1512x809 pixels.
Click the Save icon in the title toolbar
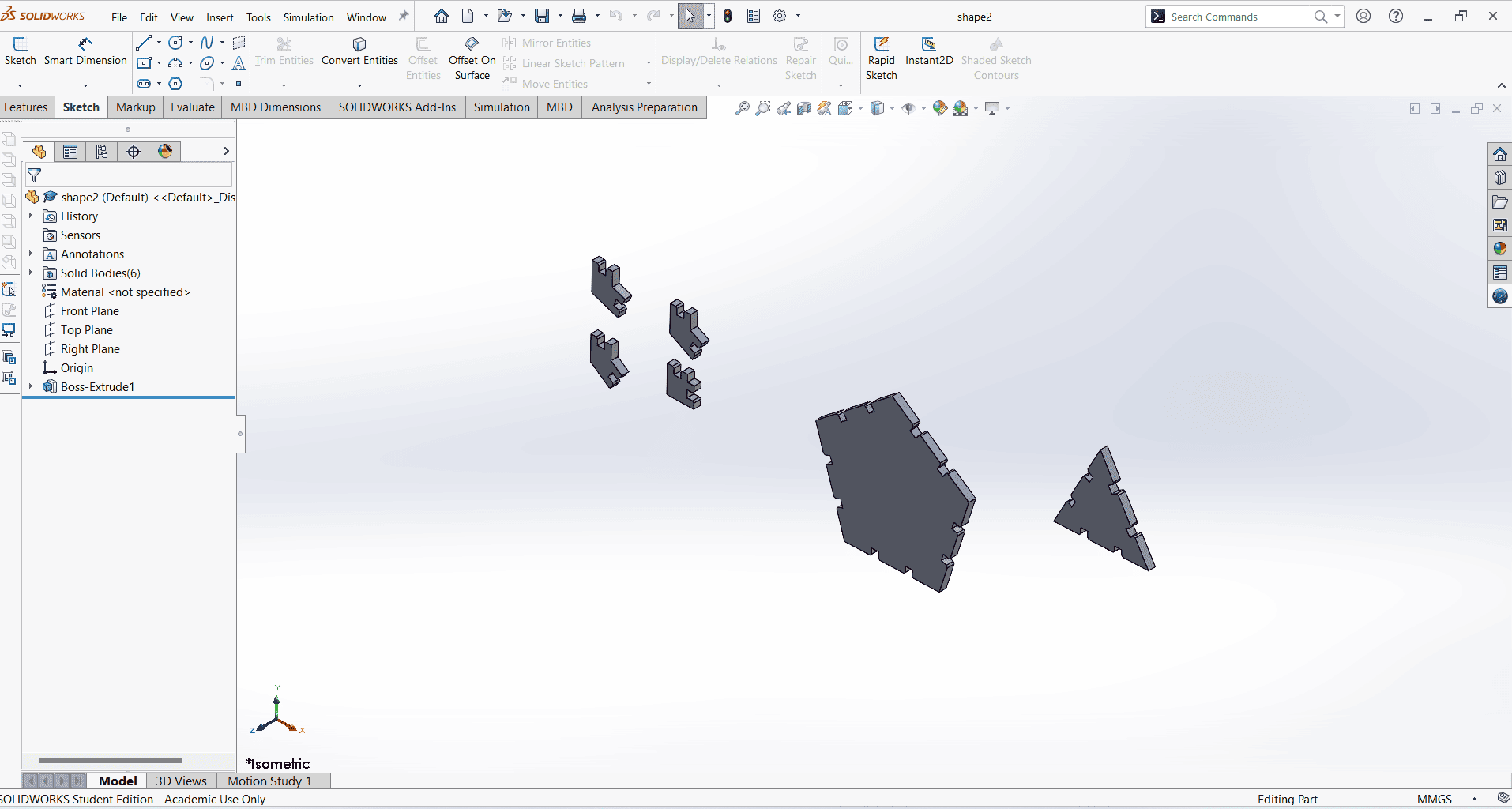coord(542,16)
